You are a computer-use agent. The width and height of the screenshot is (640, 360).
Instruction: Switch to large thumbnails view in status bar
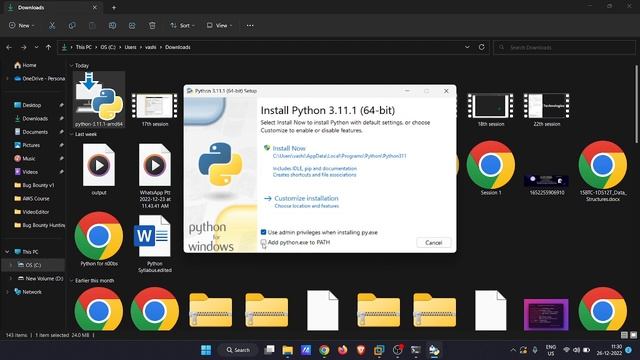[x=633, y=335]
